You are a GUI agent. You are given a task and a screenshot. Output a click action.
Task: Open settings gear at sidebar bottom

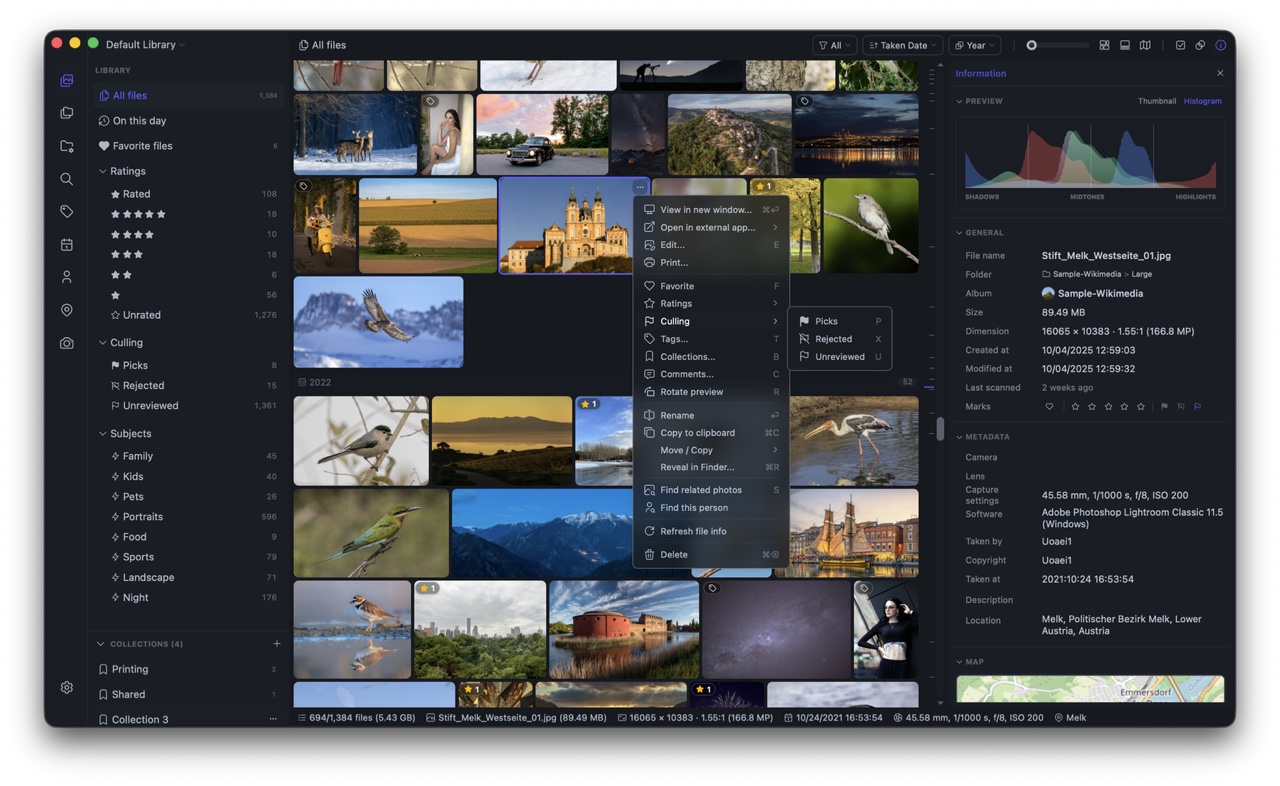coord(67,687)
